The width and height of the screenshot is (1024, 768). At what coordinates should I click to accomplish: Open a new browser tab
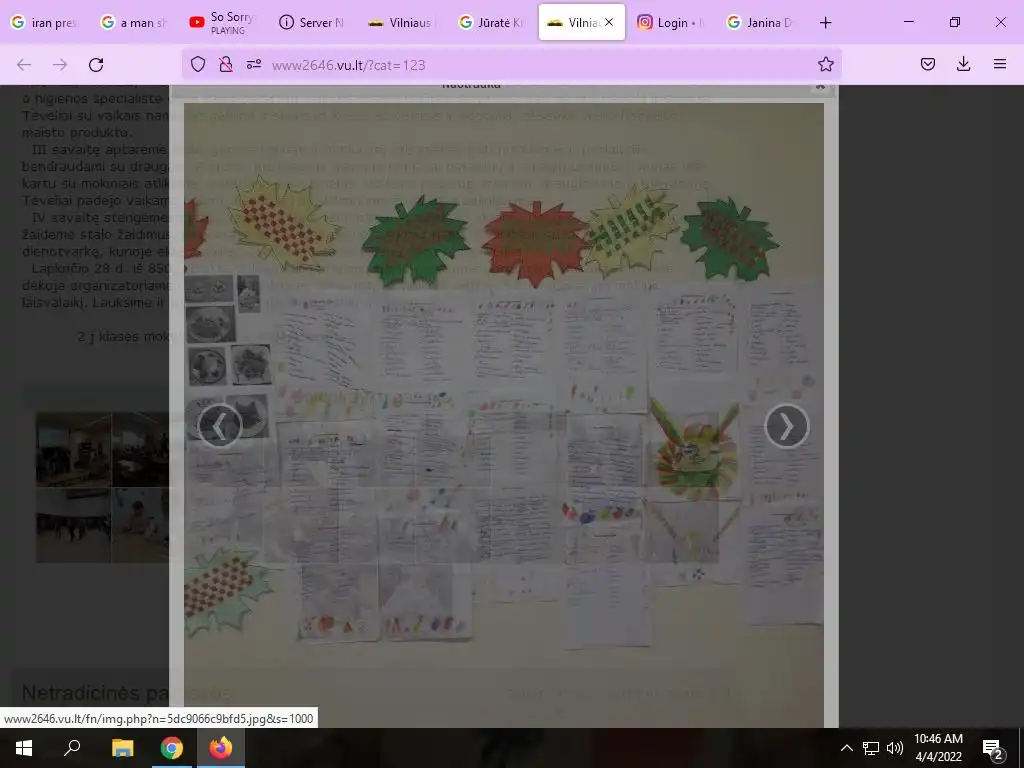[x=825, y=23]
